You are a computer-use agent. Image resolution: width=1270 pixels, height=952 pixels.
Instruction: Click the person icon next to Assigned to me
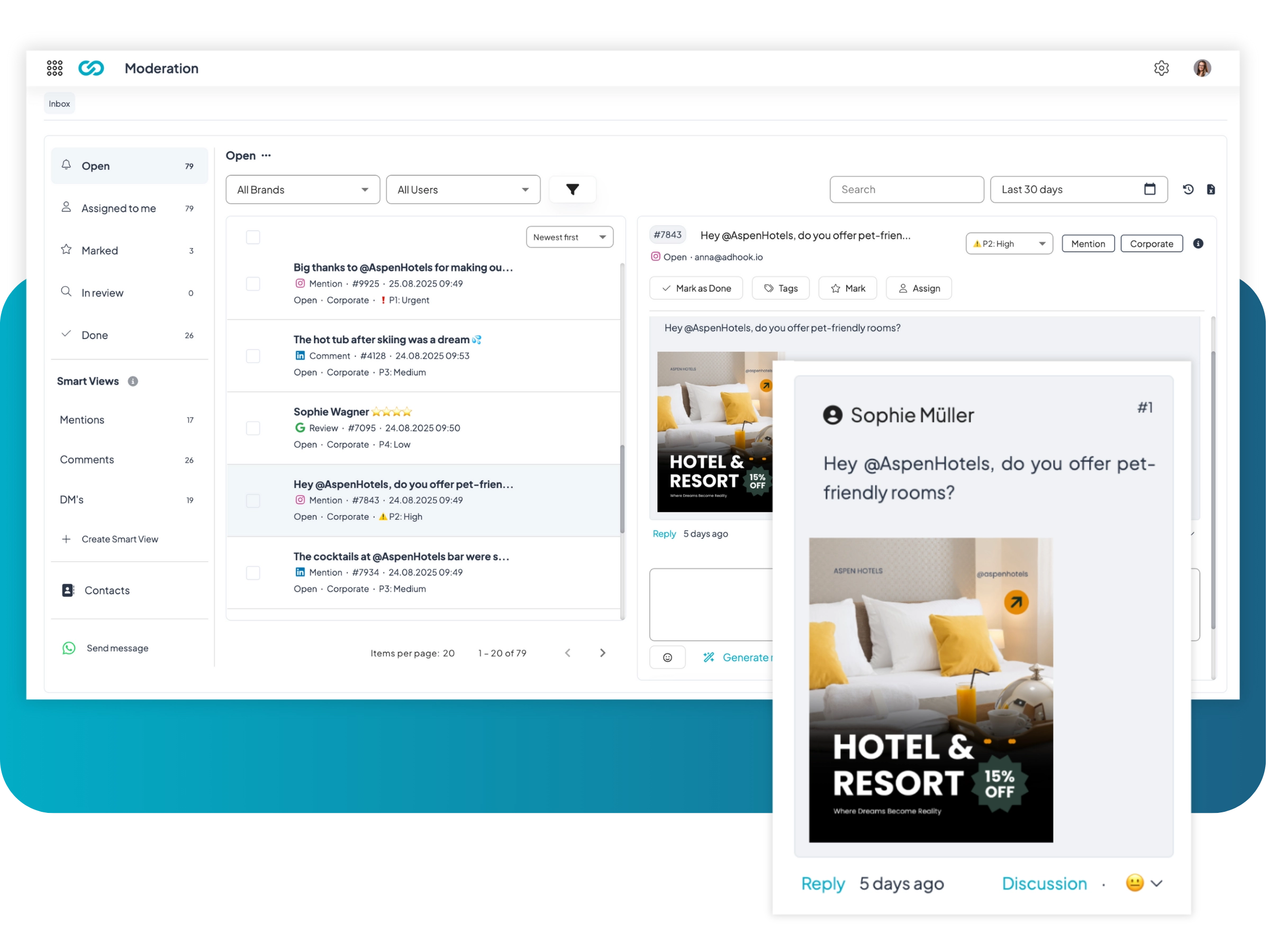coord(67,208)
